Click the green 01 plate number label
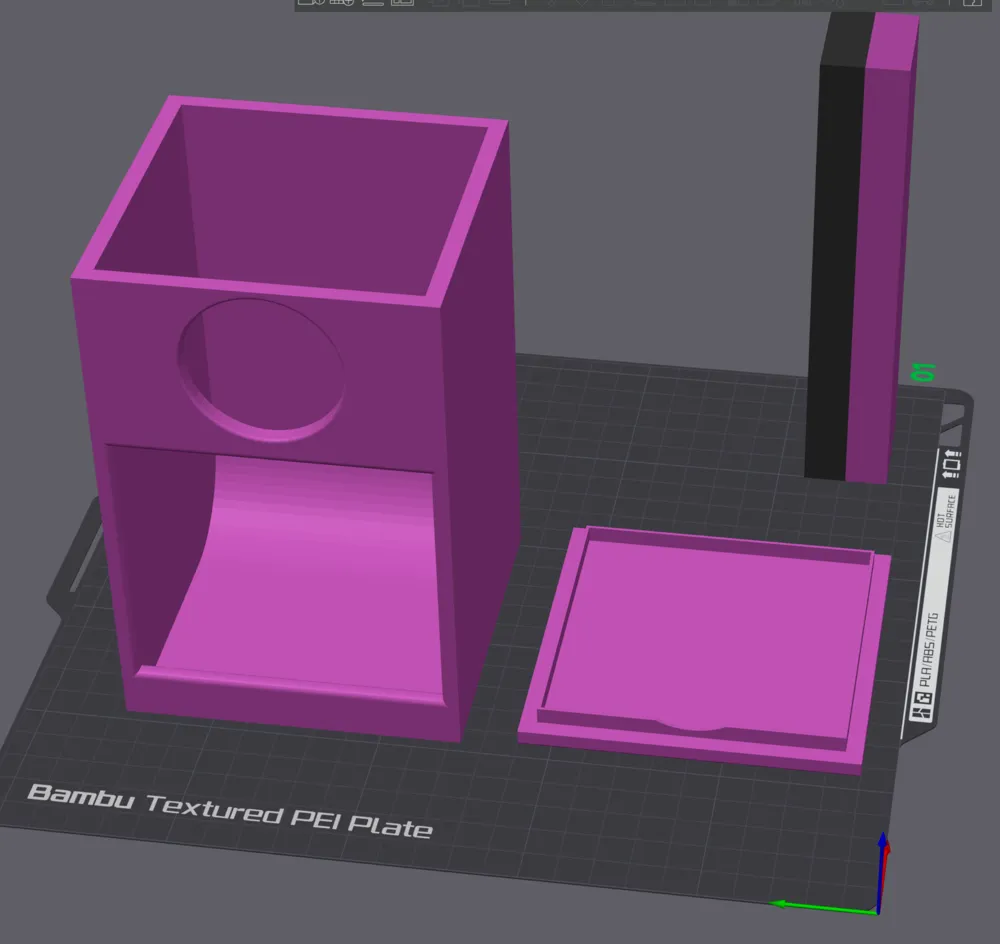Viewport: 1000px width, 944px height. click(x=925, y=372)
